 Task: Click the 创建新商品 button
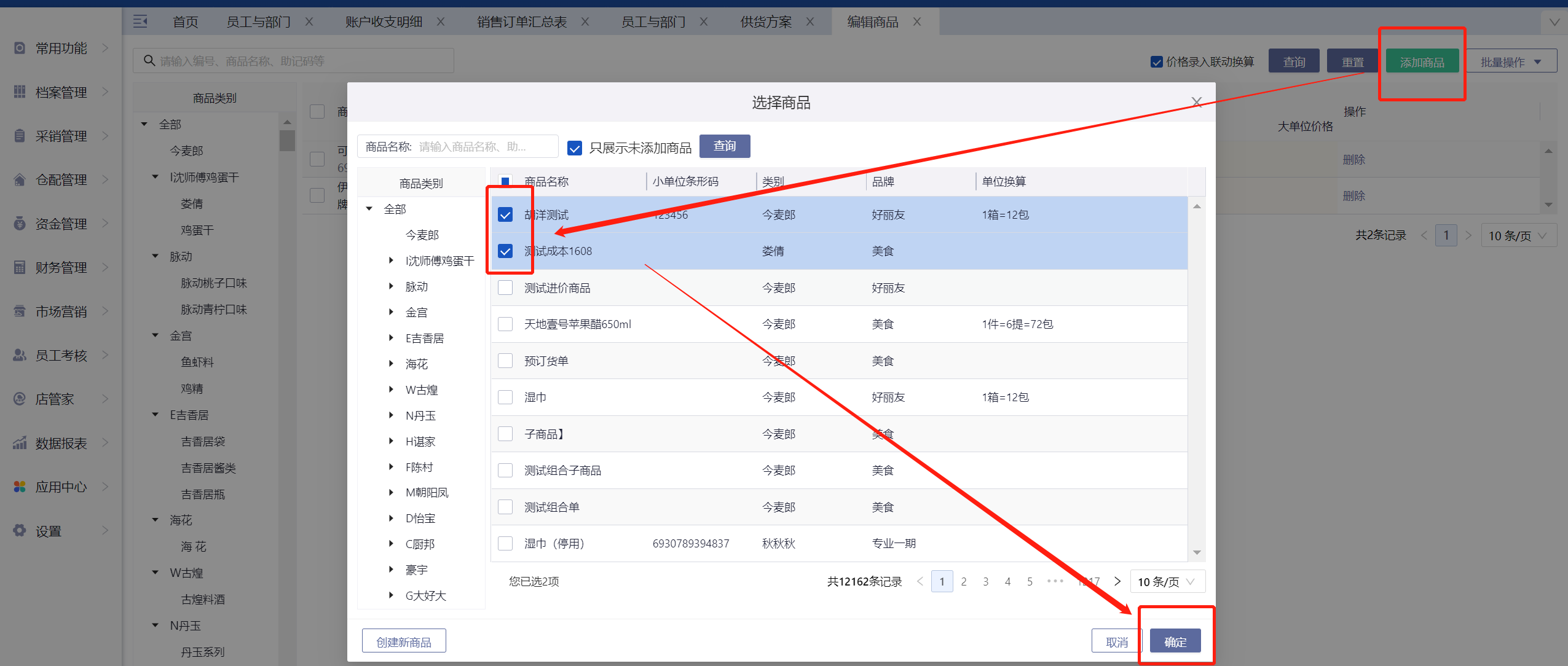click(403, 641)
